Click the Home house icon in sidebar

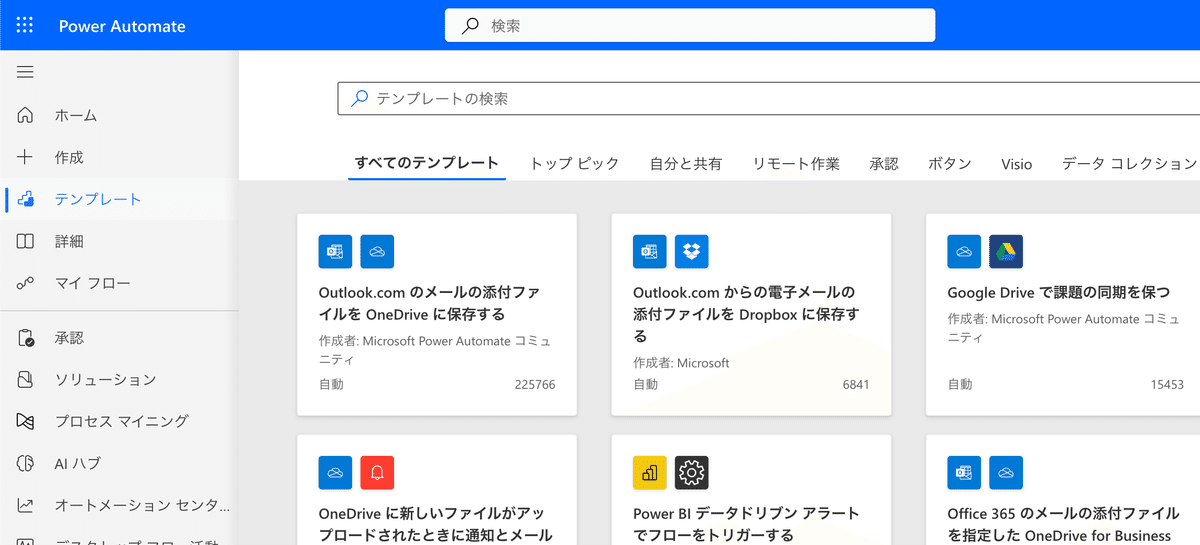(x=26, y=115)
